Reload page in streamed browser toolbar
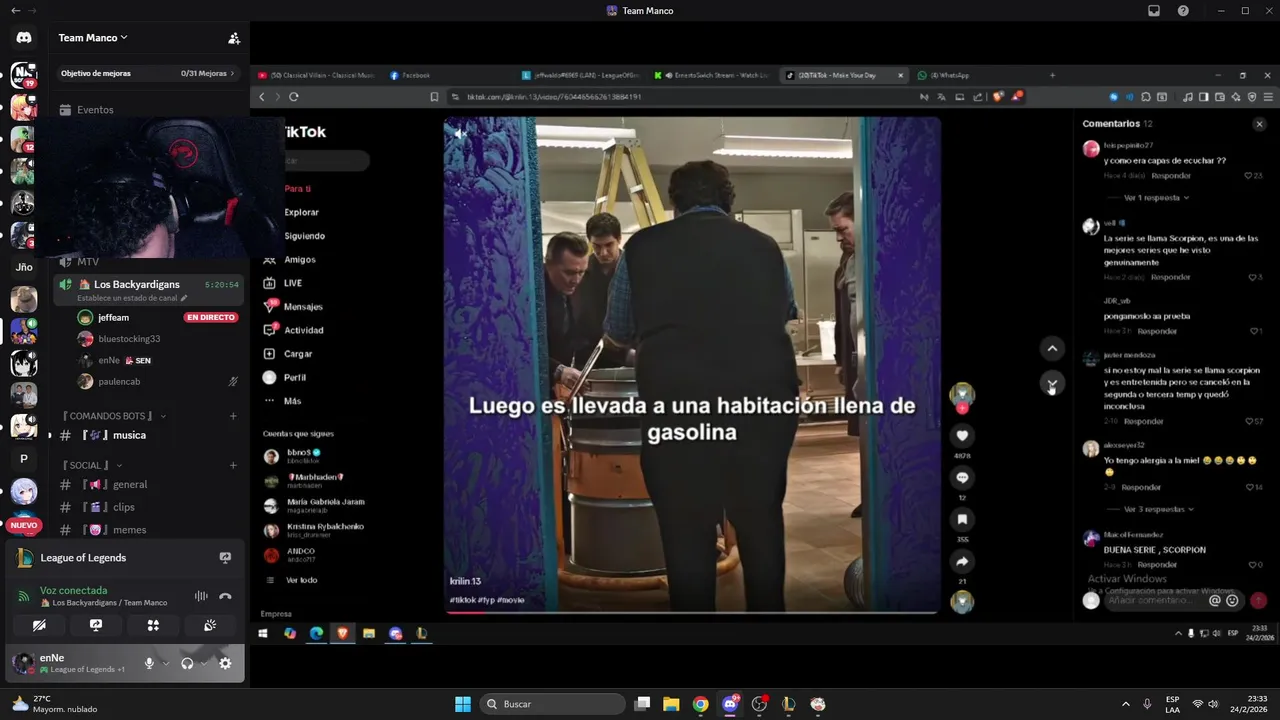This screenshot has width=1280, height=720. 294,97
